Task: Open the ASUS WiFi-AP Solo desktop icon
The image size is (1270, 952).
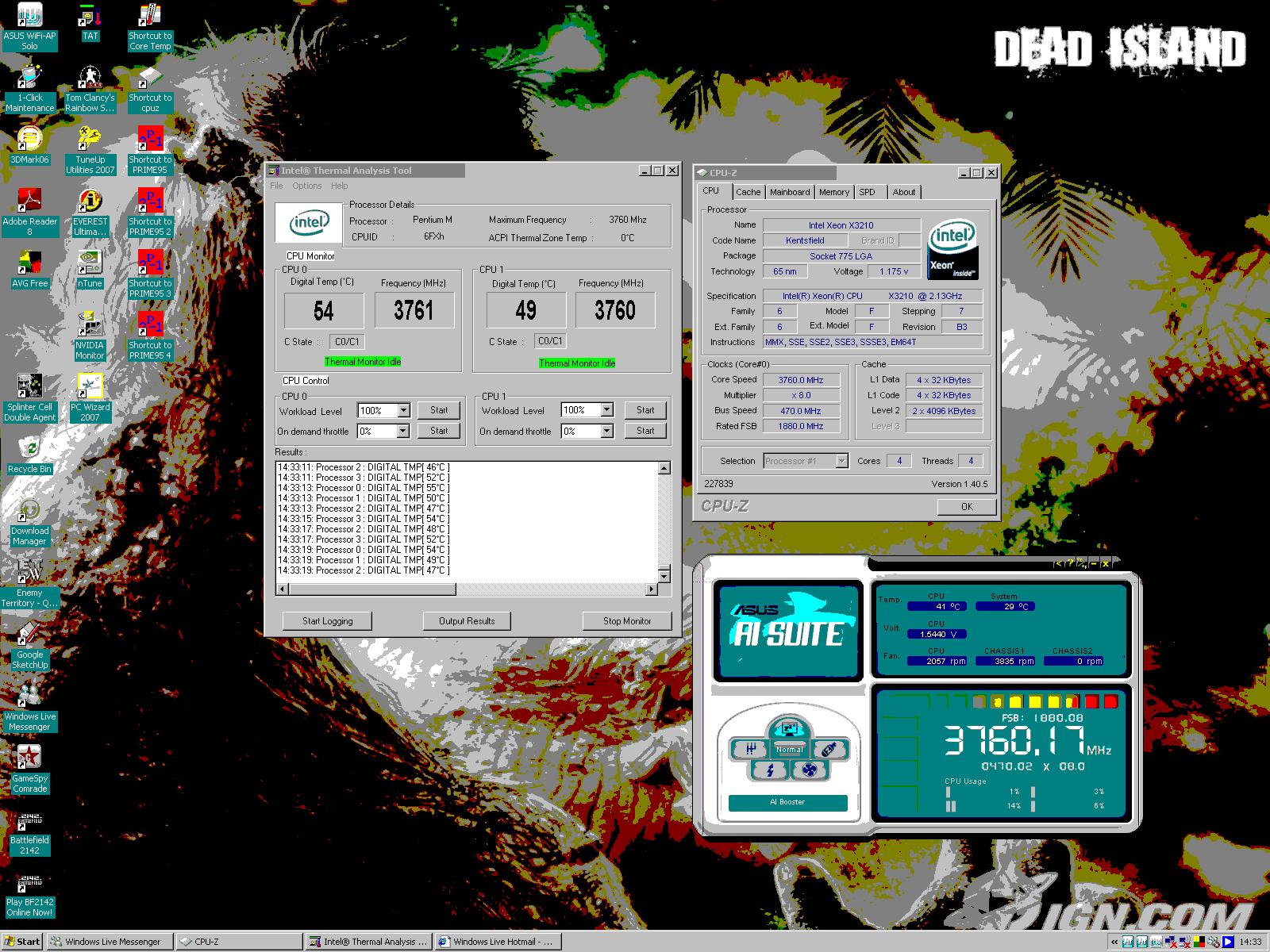Action: 29,27
